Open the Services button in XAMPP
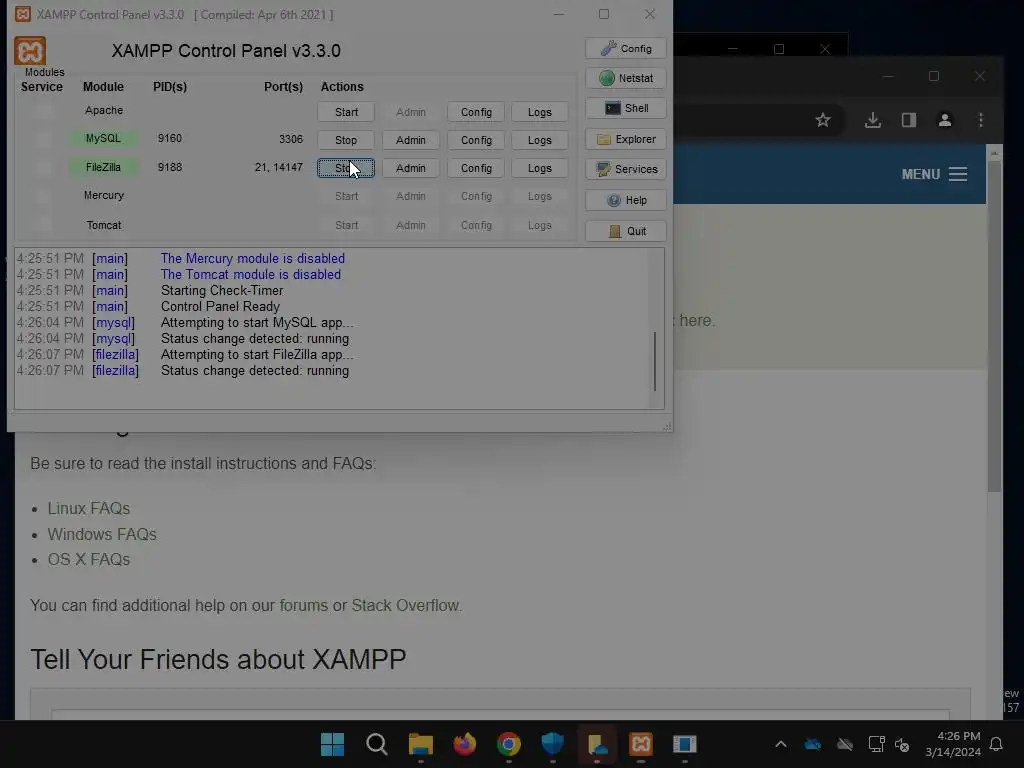The image size is (1024, 768). 626,169
